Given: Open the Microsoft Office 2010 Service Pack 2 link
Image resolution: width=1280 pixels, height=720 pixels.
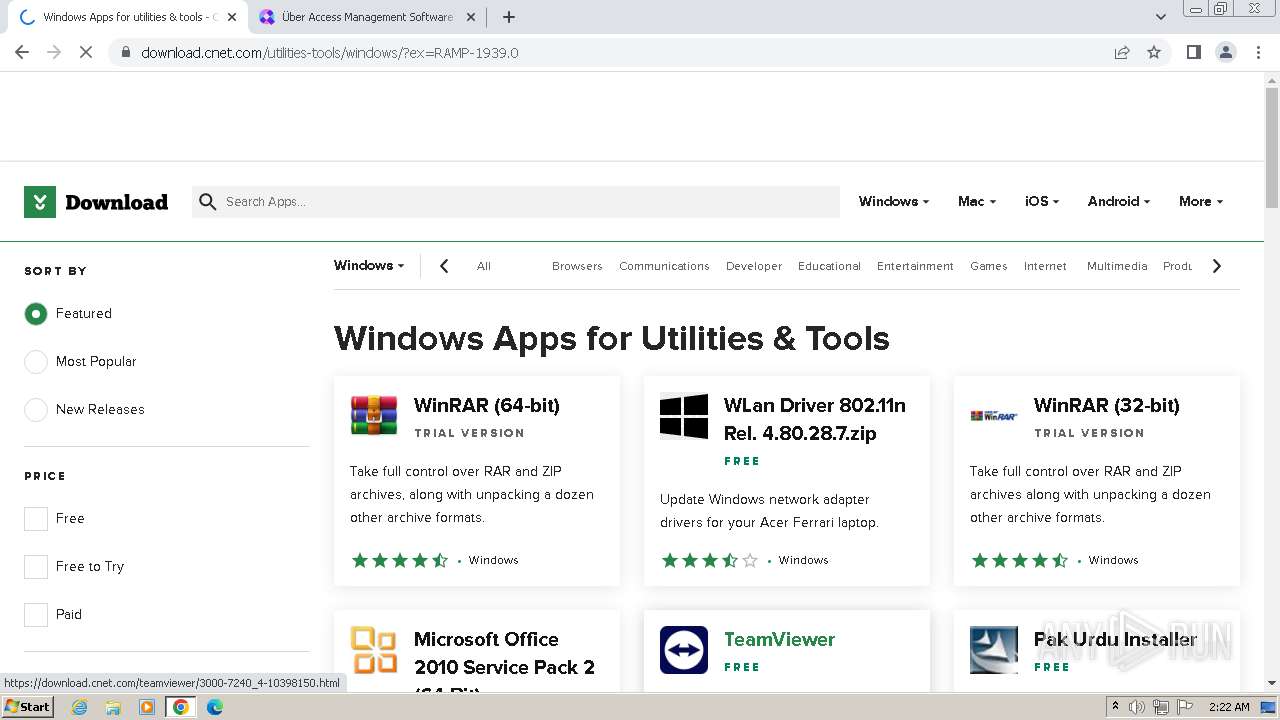Looking at the screenshot, I should point(504,660).
